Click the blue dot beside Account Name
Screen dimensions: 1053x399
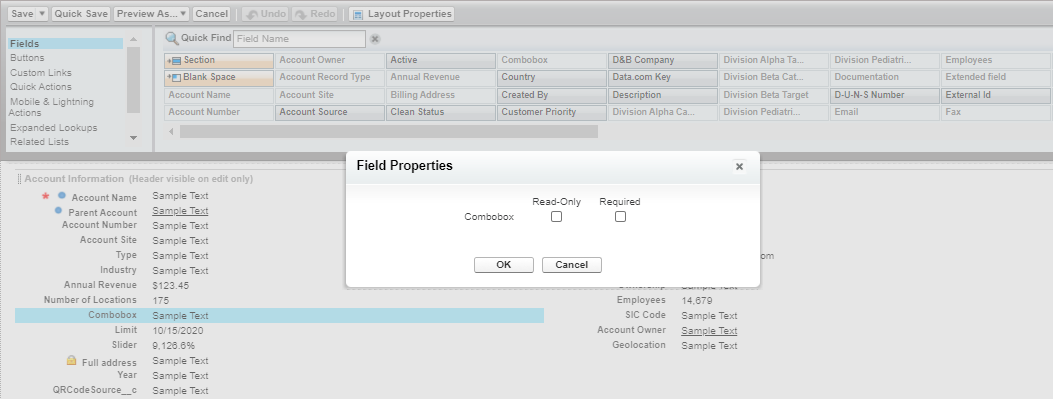point(62,195)
